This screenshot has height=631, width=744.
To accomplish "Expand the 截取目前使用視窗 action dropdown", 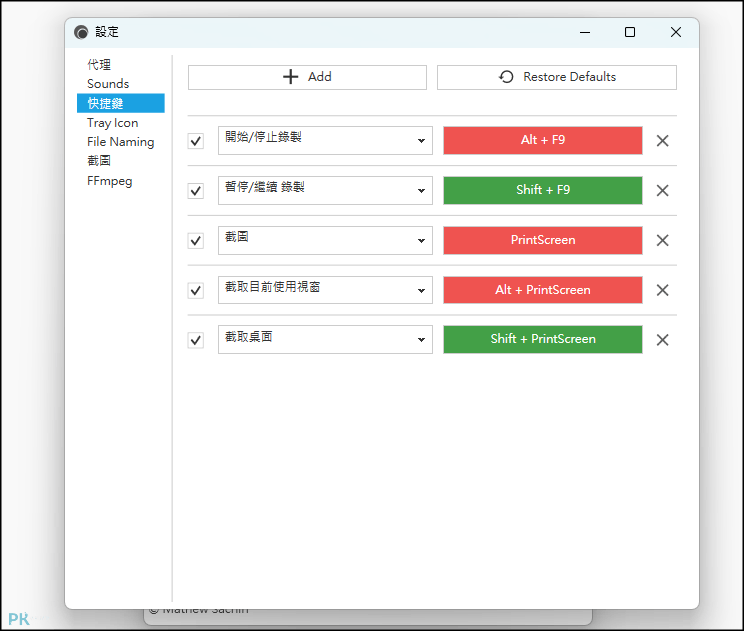I will [x=325, y=290].
